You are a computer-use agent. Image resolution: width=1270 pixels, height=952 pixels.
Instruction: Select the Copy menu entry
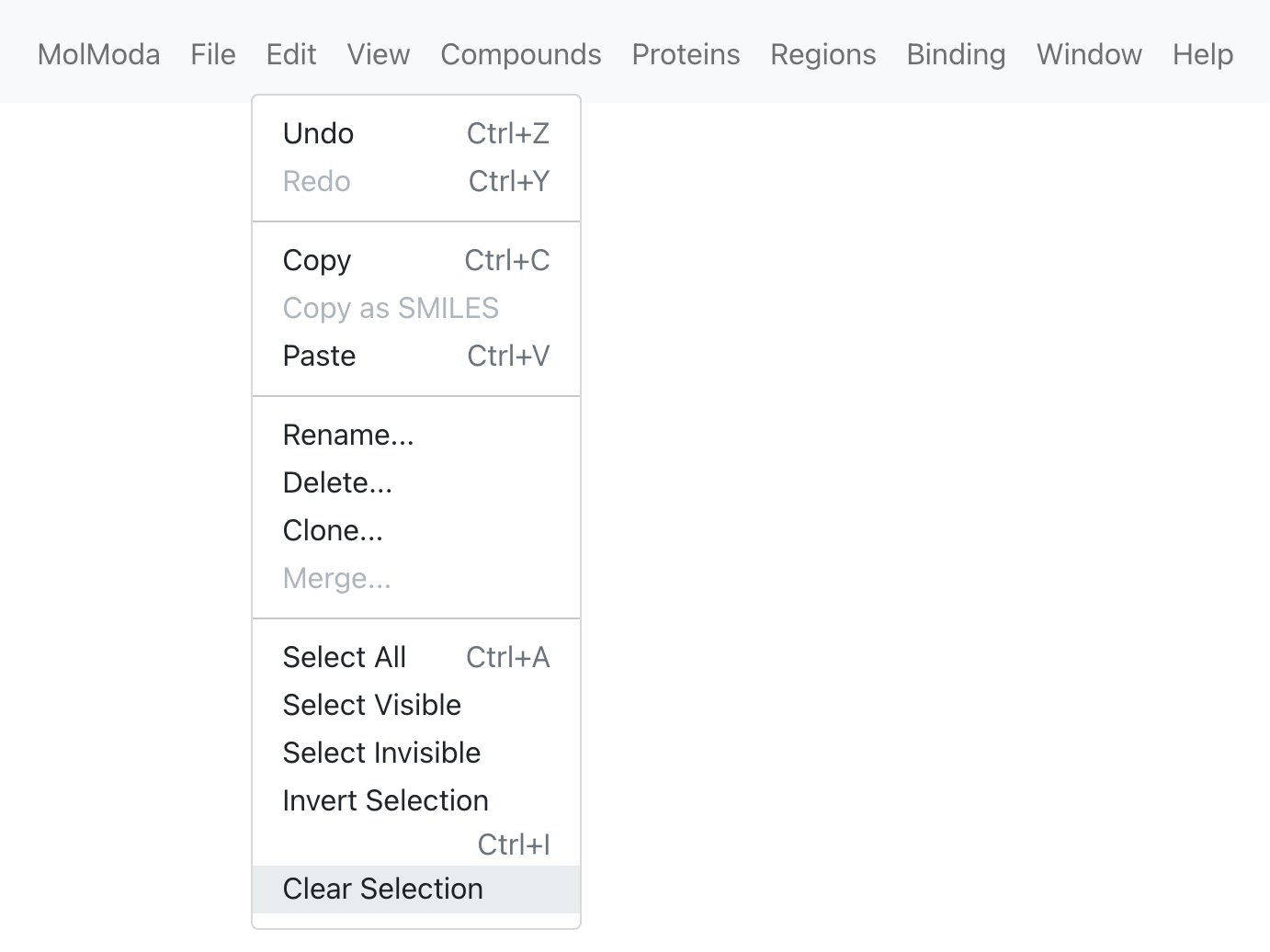click(x=416, y=260)
